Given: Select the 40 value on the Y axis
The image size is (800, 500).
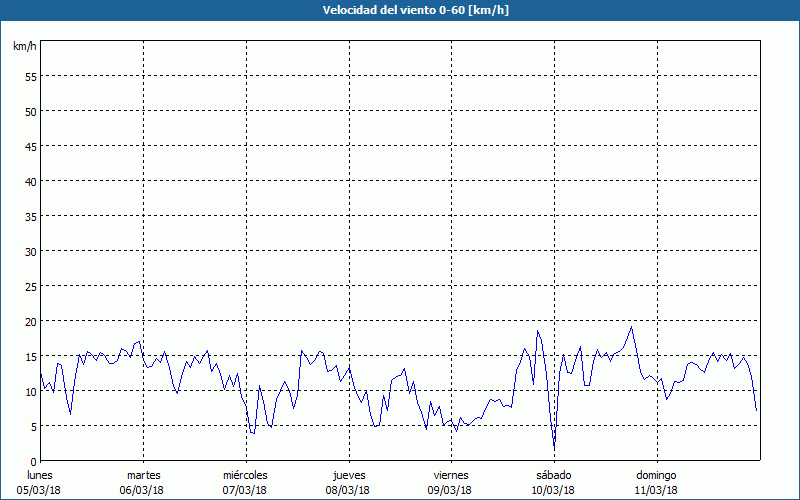Looking at the screenshot, I should (x=30, y=181).
